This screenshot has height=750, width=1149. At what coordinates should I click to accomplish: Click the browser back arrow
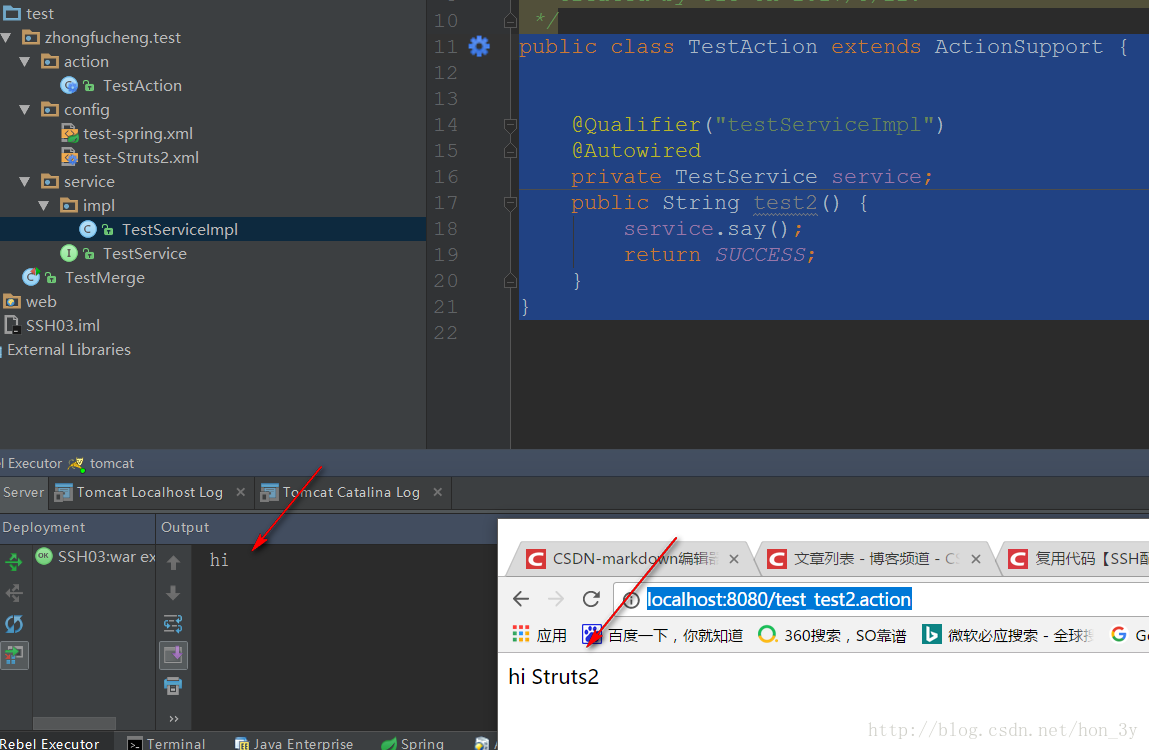coord(521,599)
